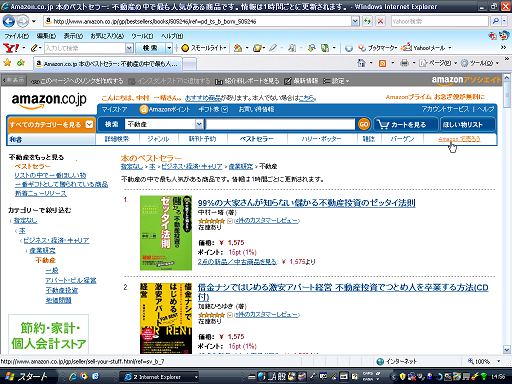
Task: Click このページへのリンクを作成する link
Action: coord(77,81)
